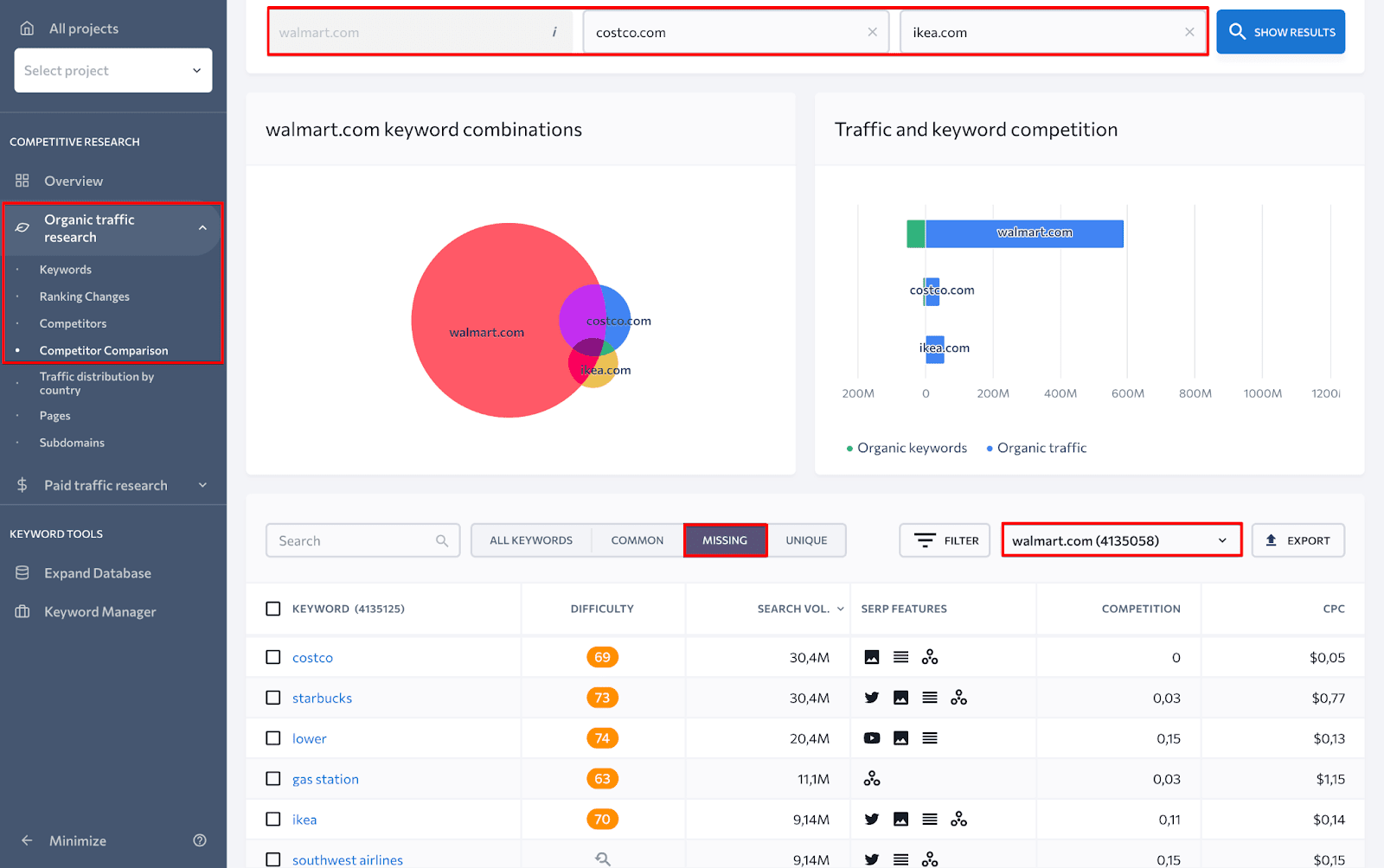Click the Twitter SERP icon for ikea
Image resolution: width=1384 pixels, height=868 pixels.
coord(872,820)
